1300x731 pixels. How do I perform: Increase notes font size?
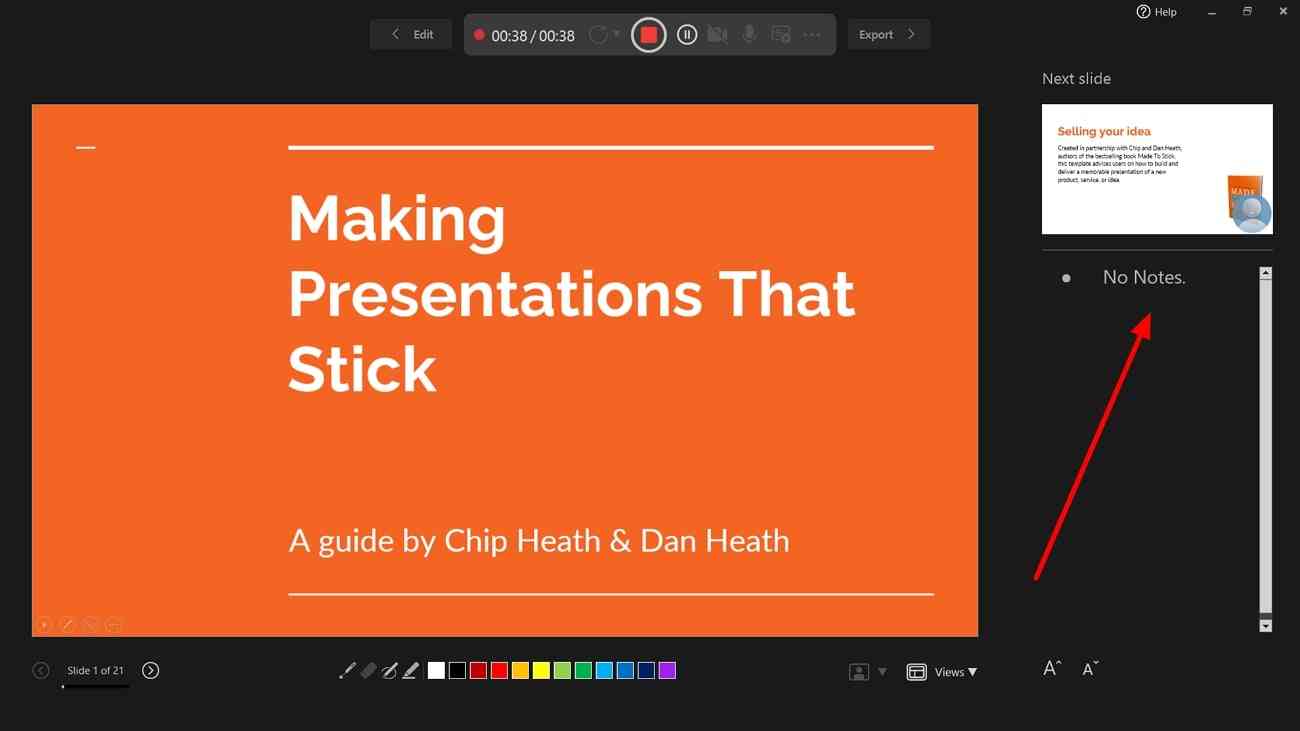coord(1052,668)
